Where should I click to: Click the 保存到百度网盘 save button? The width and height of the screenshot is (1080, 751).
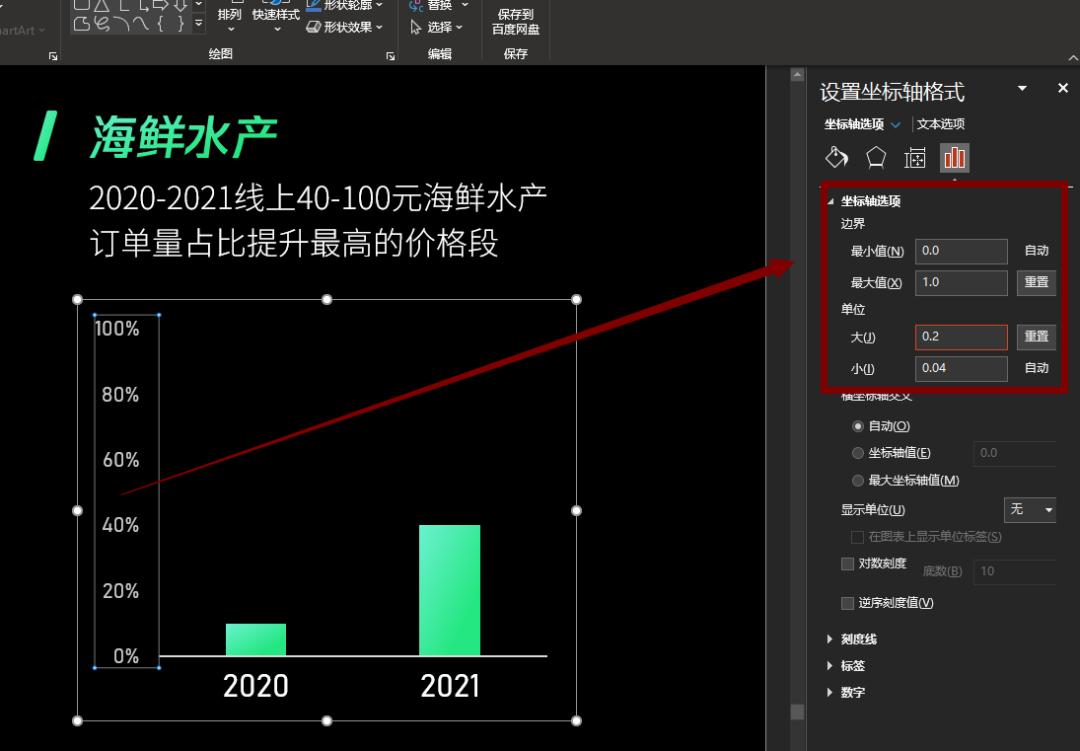point(515,18)
